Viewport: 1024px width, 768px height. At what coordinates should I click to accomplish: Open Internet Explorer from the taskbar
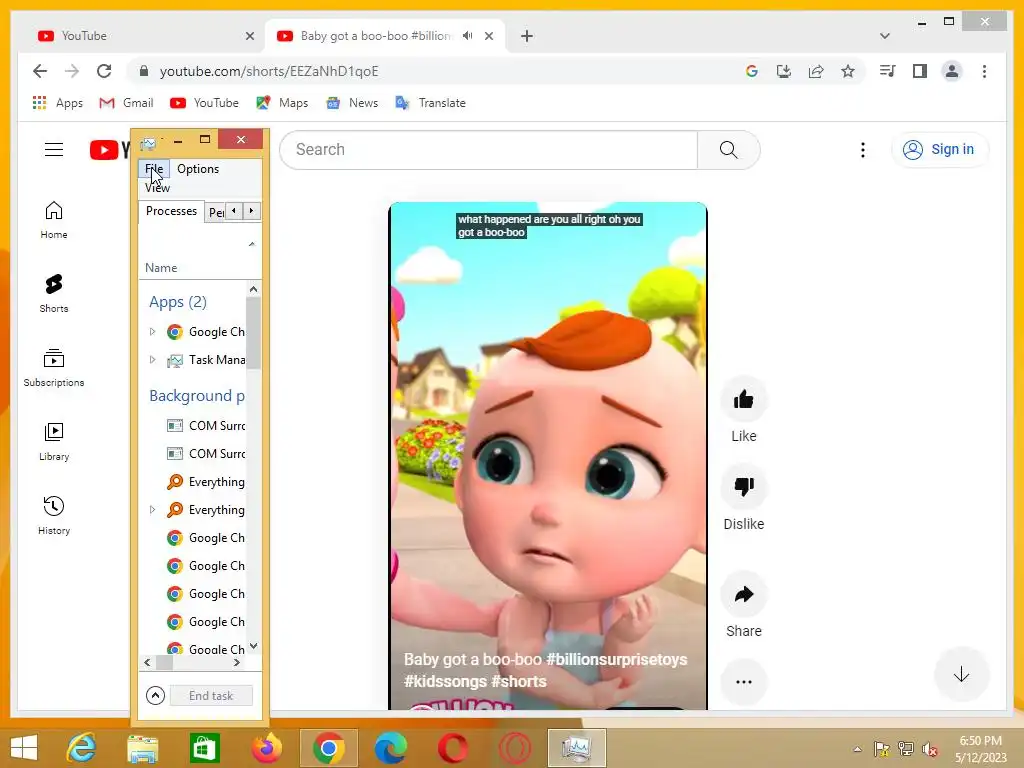(x=82, y=748)
